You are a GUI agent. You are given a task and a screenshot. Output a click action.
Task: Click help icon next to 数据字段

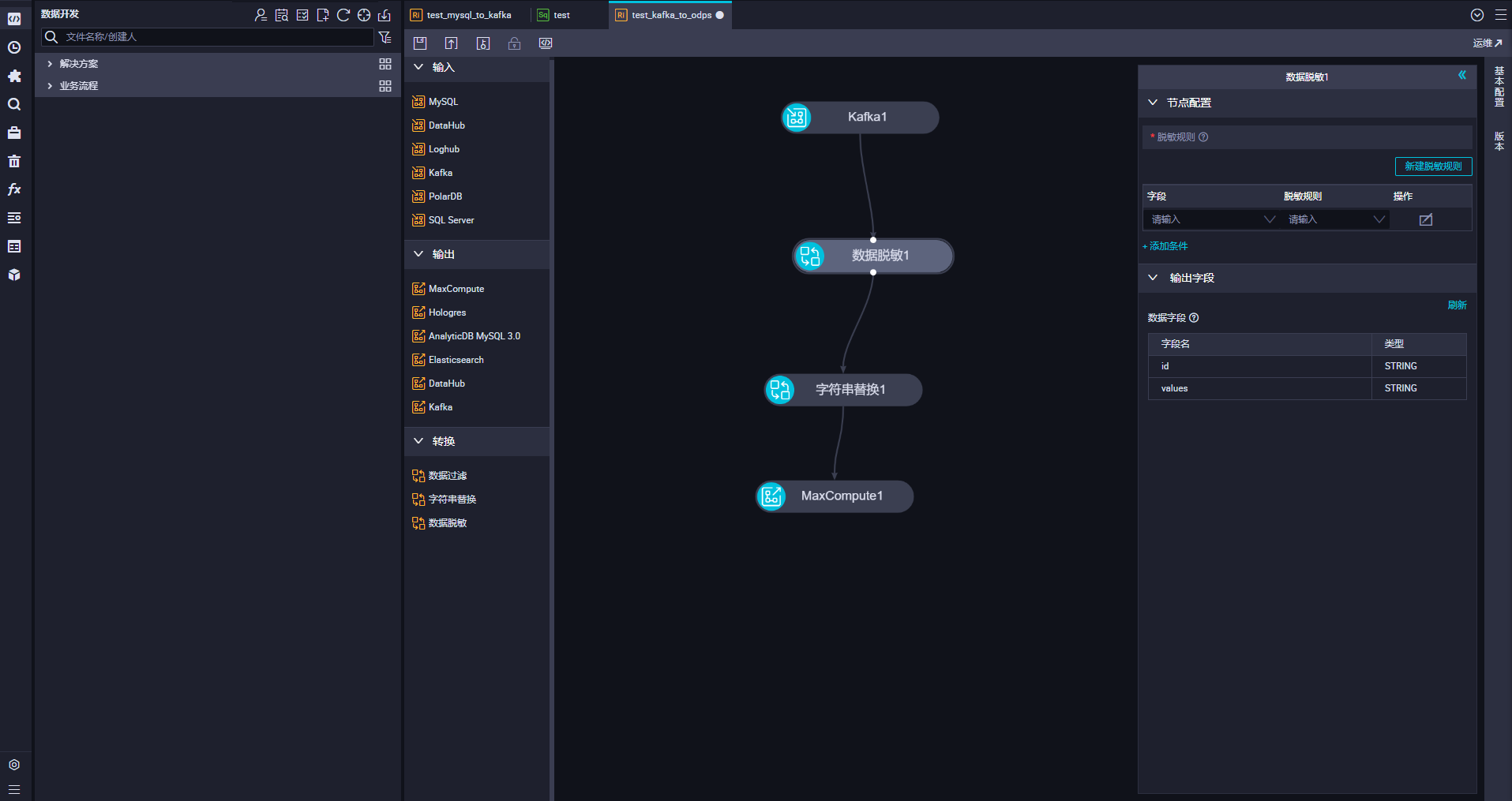[1194, 318]
